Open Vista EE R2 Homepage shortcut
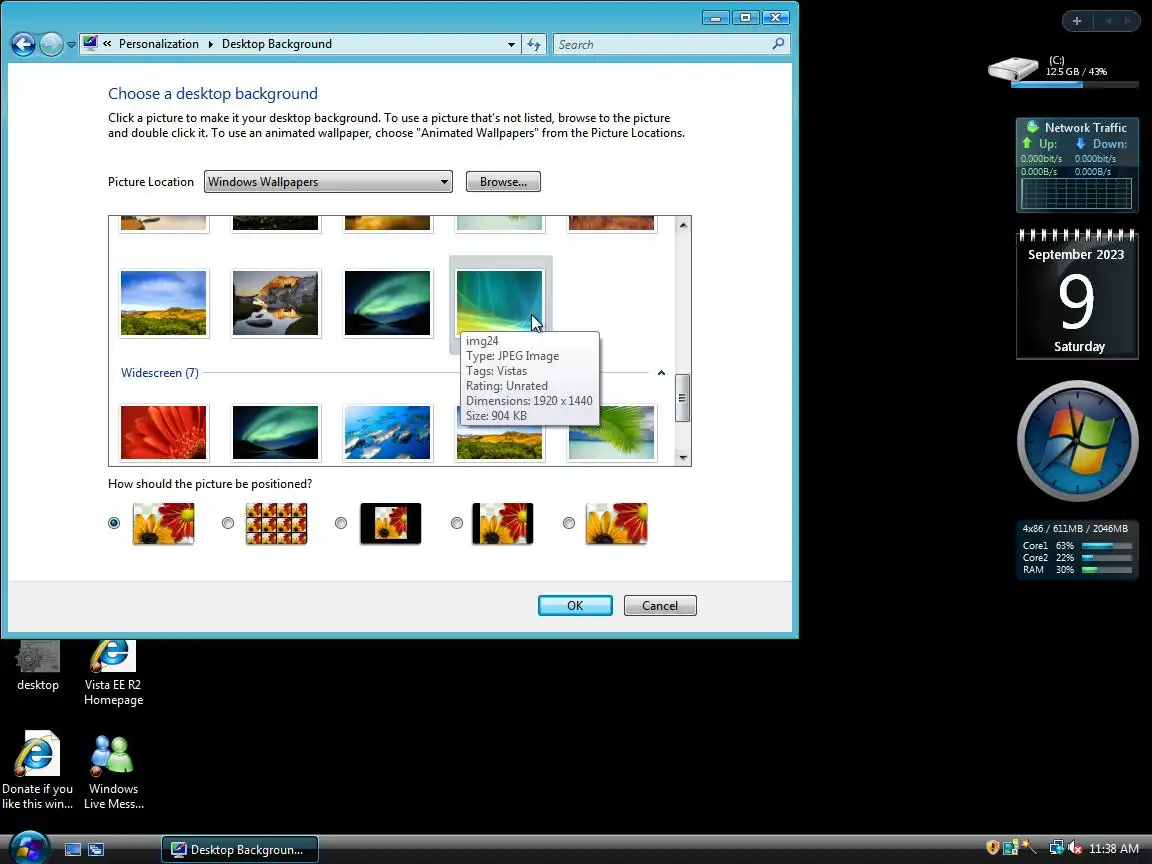 pos(113,673)
